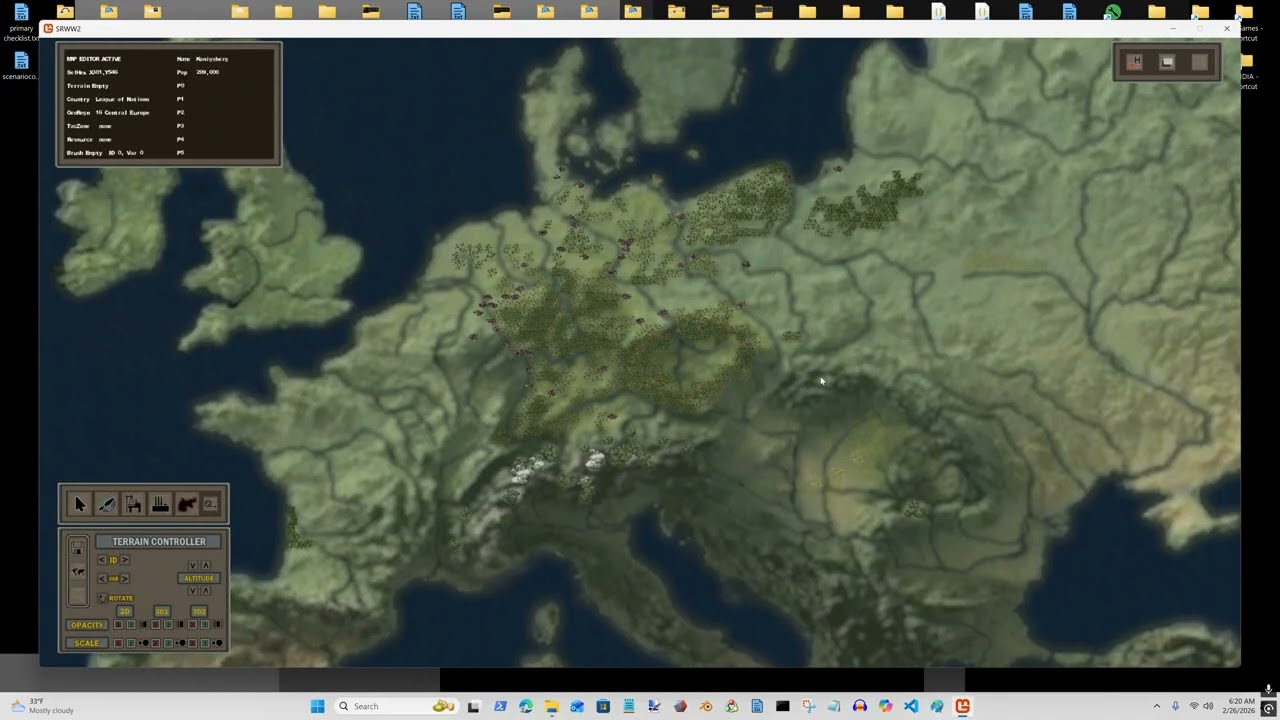Increase 3D2 scale with green plus
1280x720 pixels.
click(x=205, y=643)
